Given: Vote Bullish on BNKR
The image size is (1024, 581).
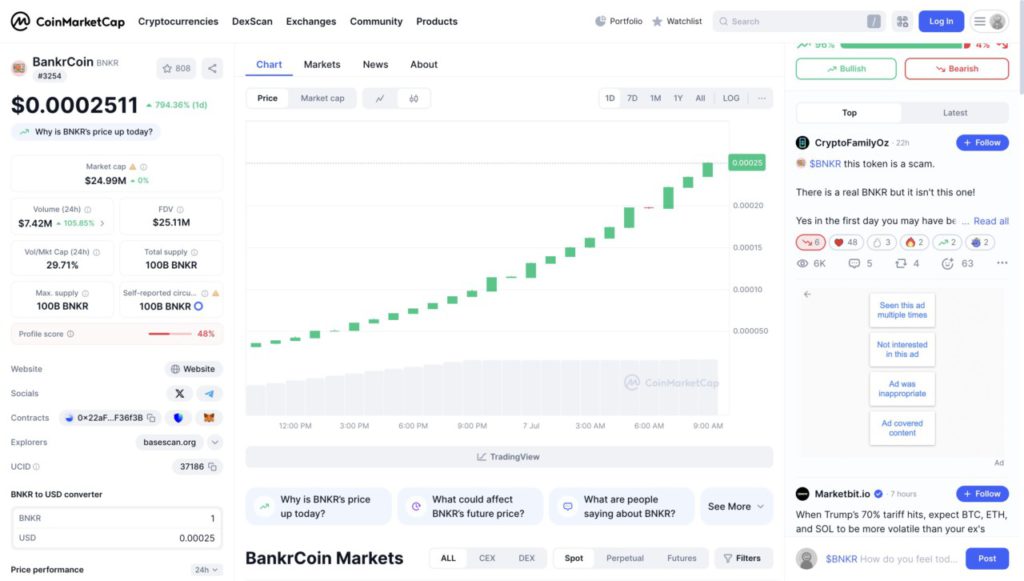Looking at the screenshot, I should 846,69.
